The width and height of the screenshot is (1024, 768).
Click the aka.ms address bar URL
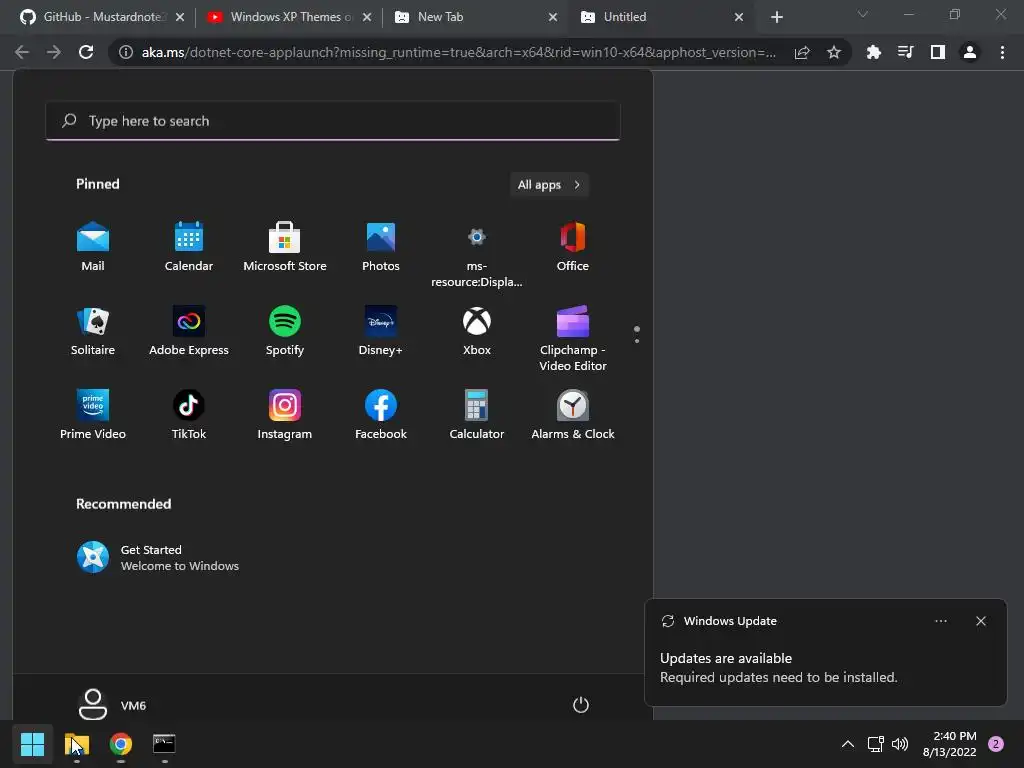[458, 52]
